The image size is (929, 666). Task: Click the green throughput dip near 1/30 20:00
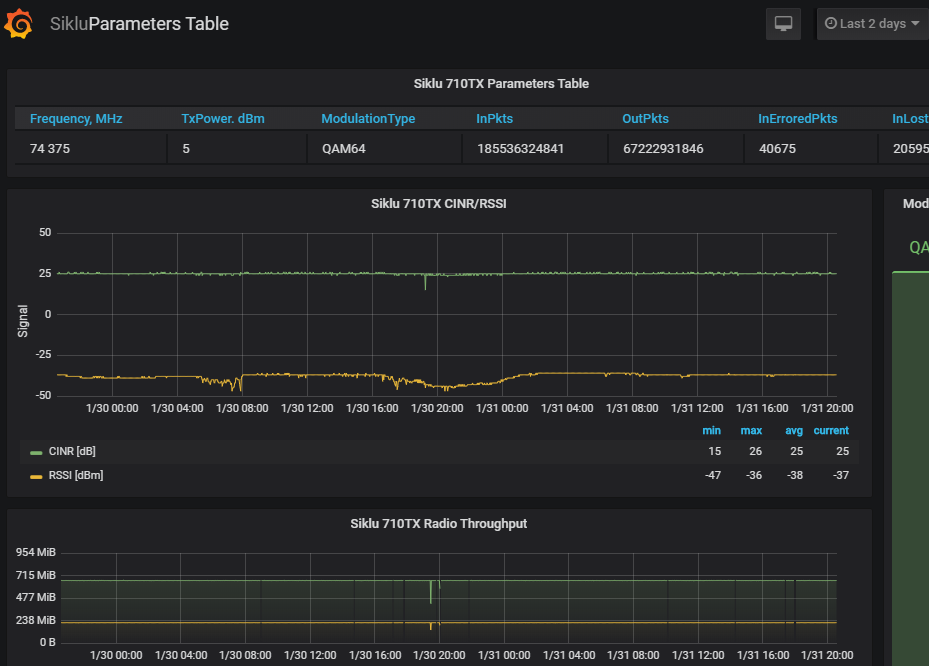(431, 591)
